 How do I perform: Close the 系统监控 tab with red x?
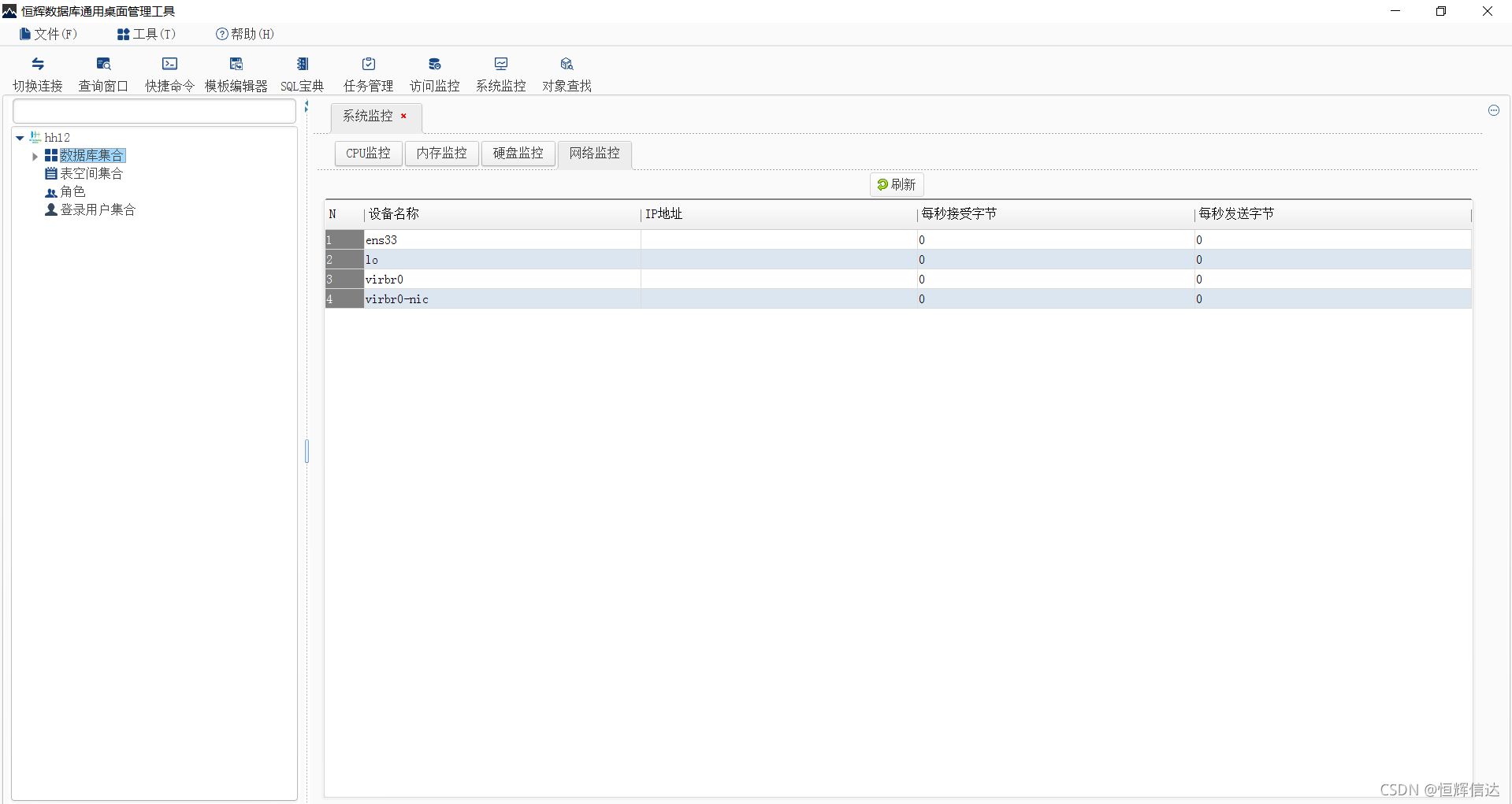[403, 116]
